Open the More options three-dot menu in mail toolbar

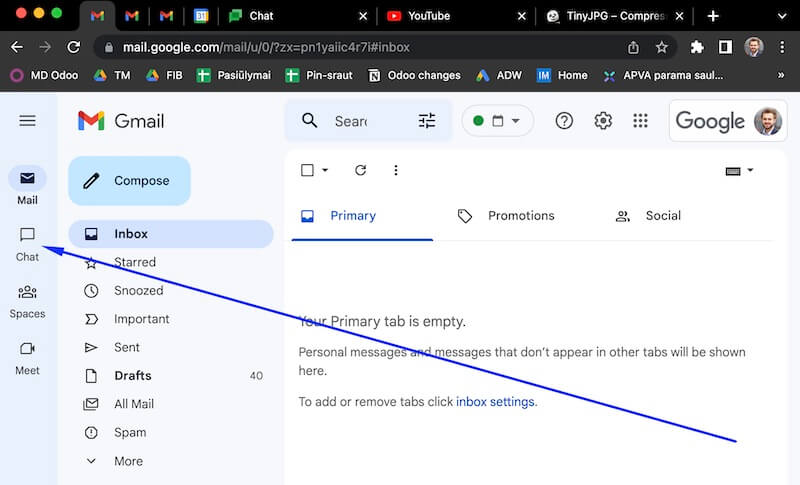(x=396, y=170)
